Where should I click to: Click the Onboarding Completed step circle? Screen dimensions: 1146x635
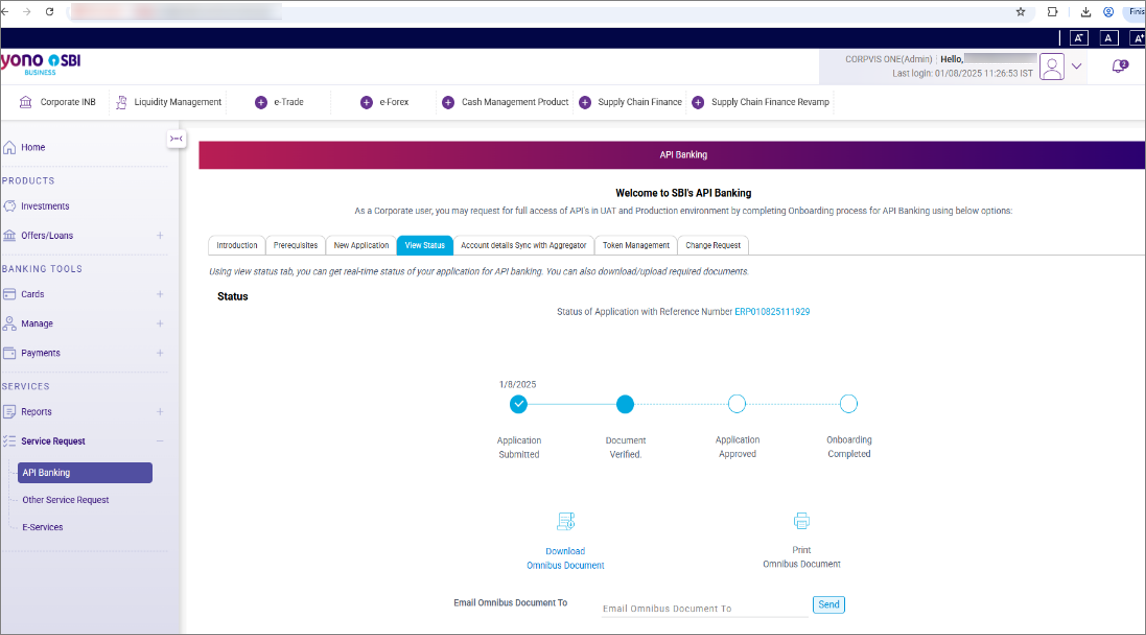tap(849, 404)
